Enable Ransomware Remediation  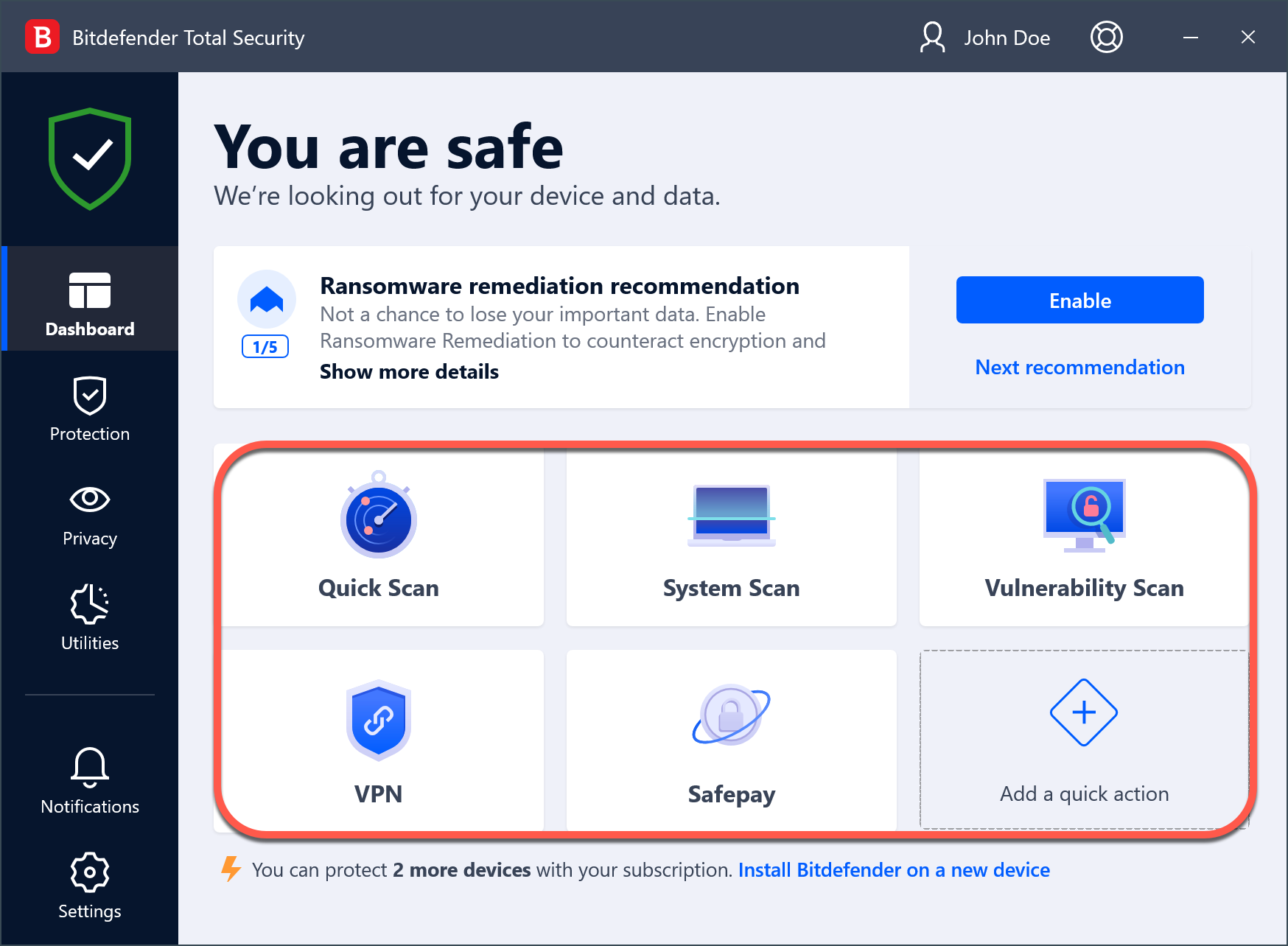point(1079,300)
